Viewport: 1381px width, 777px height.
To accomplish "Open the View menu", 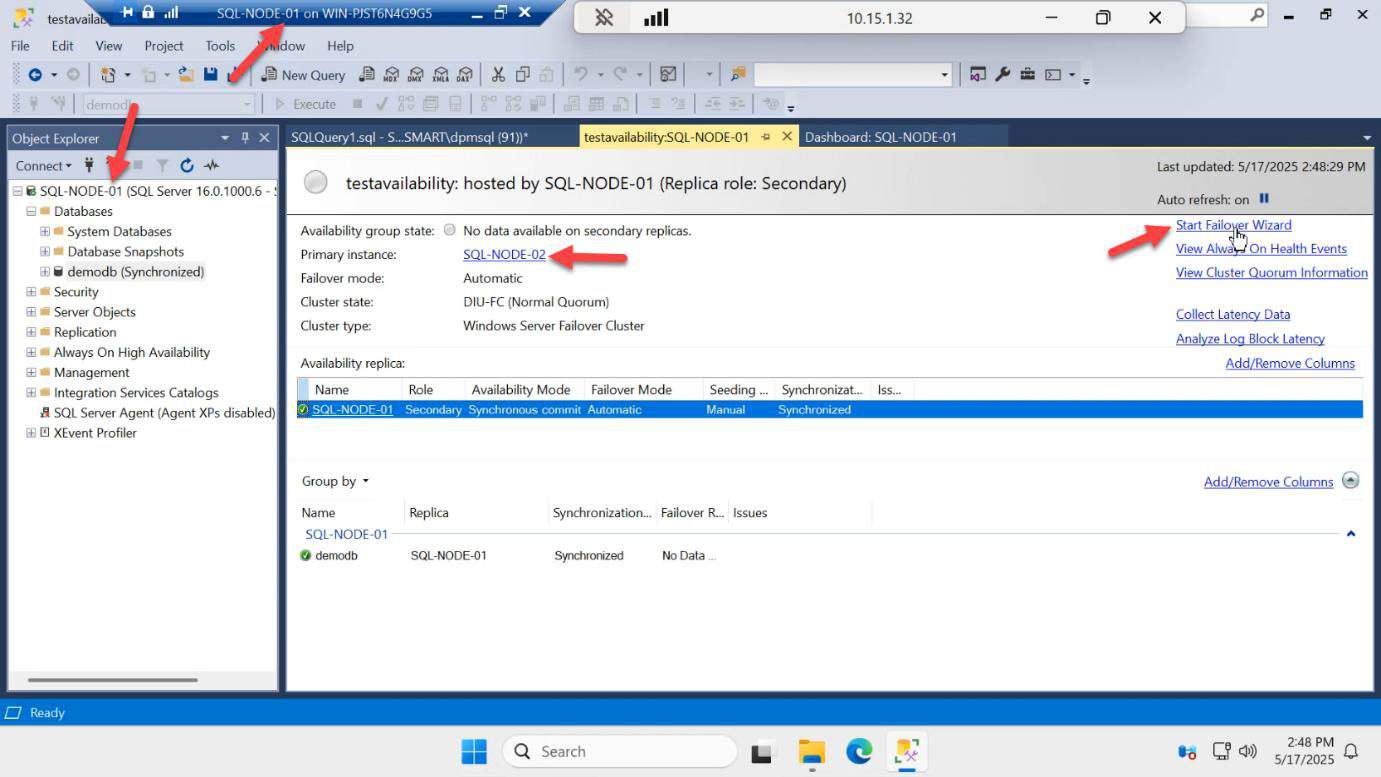I will pos(108,45).
